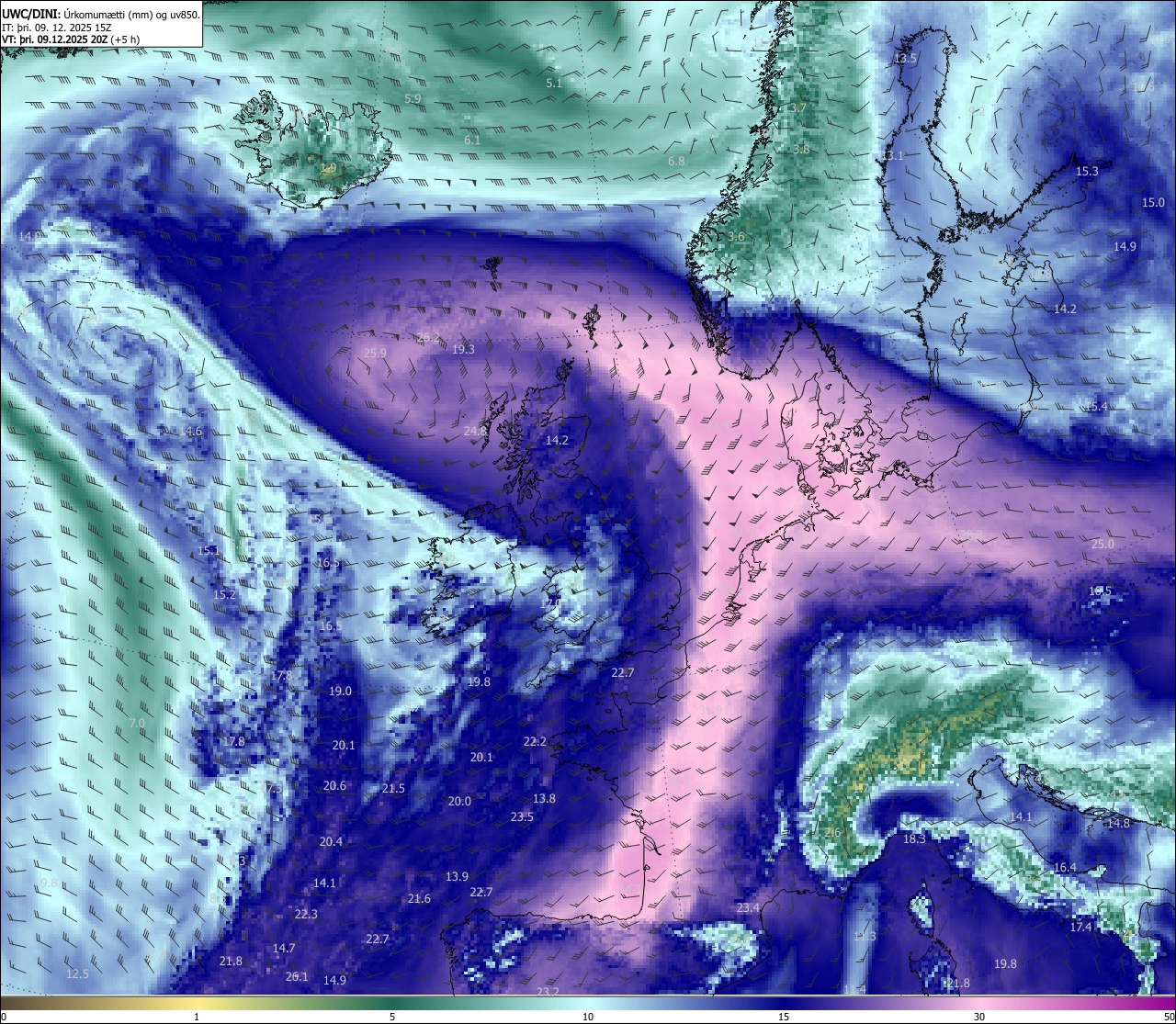The height and width of the screenshot is (1024, 1176).
Task: Click the 24.8 value near the Hebrides
Action: coord(475,431)
